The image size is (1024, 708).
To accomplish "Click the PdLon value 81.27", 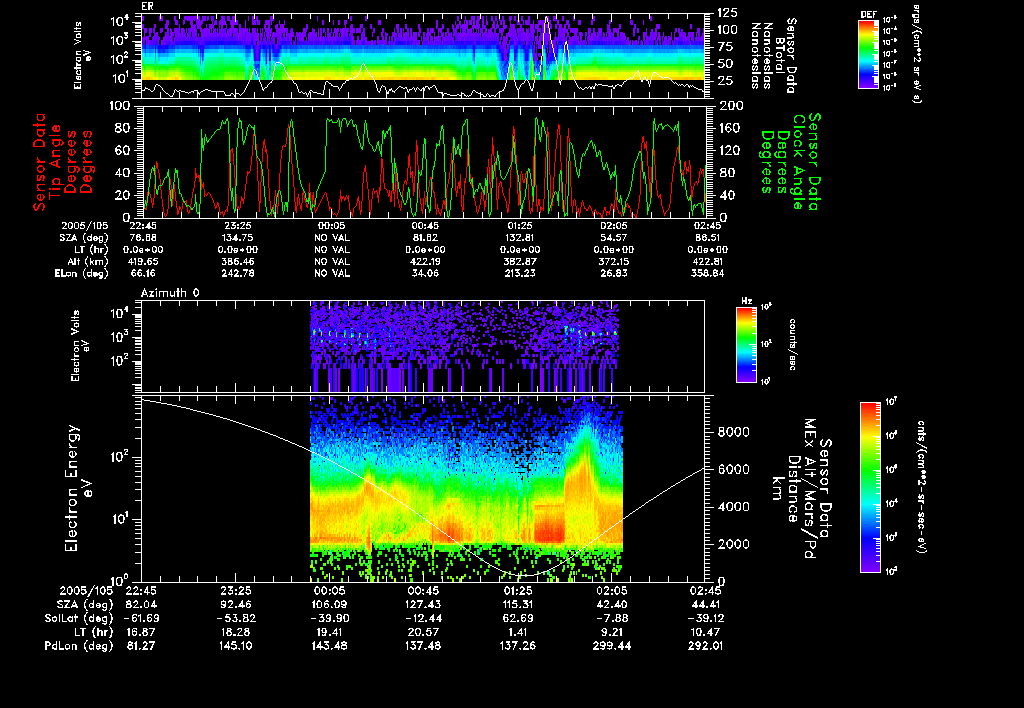I will pos(142,646).
